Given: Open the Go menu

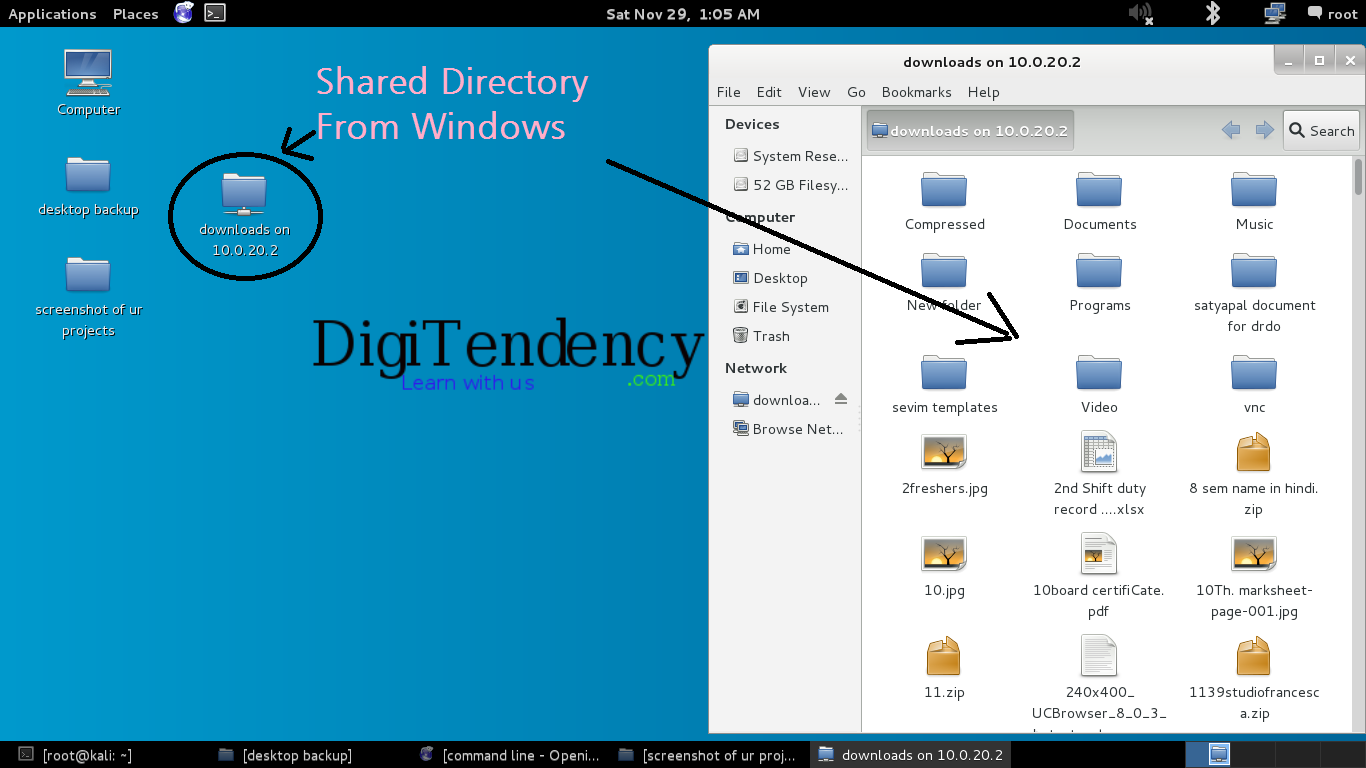Looking at the screenshot, I should coord(856,92).
